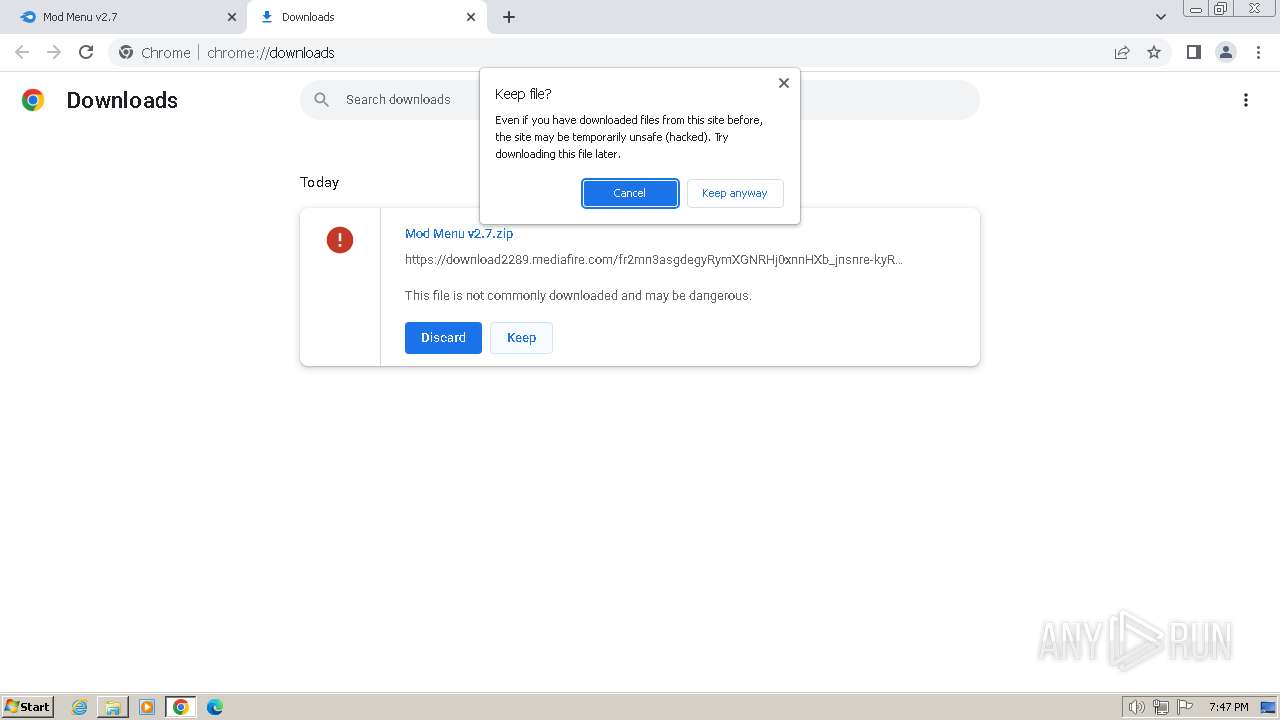This screenshot has width=1280, height=720.
Task: Open volume control in system tray
Action: 1137,707
